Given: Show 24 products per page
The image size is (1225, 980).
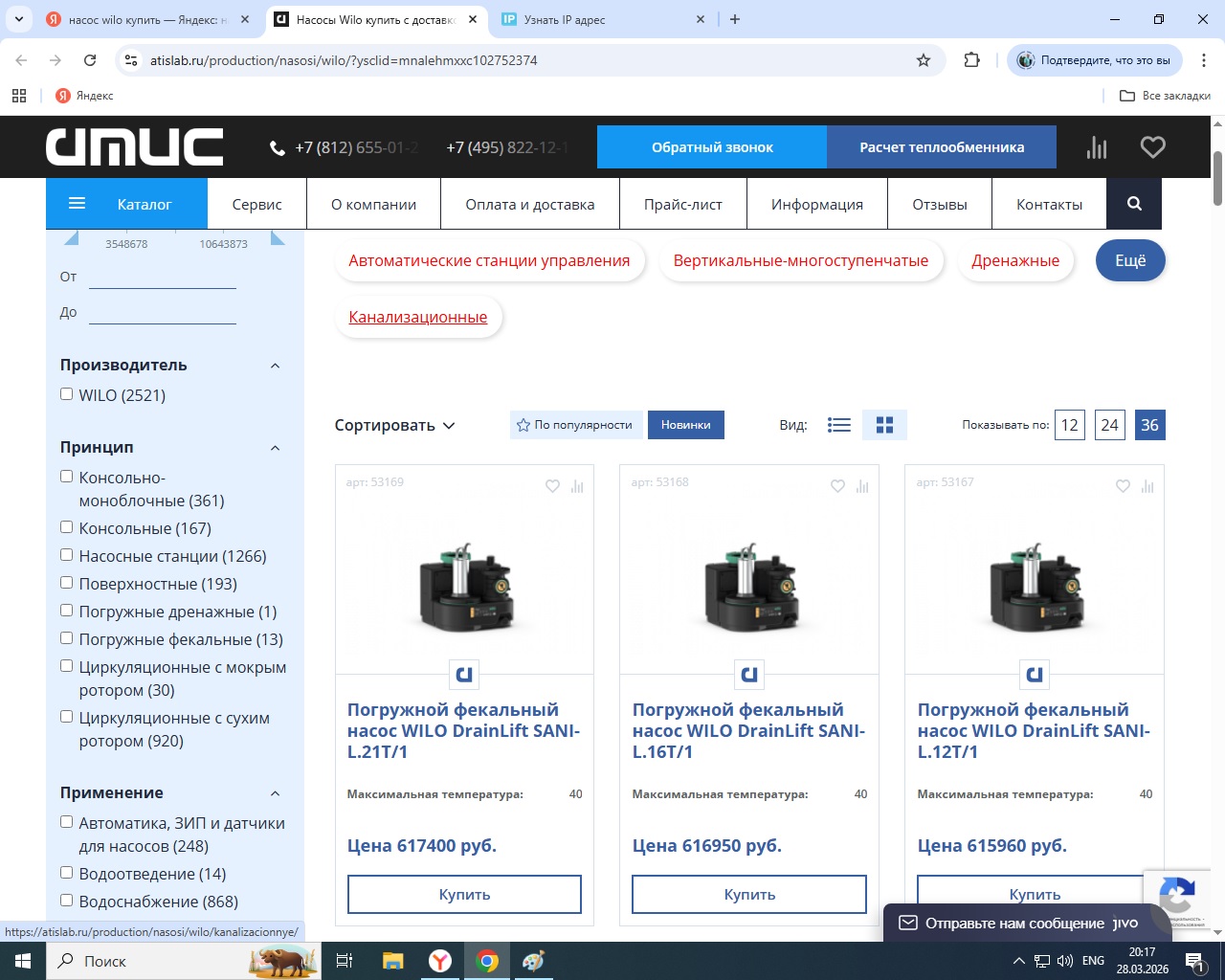Looking at the screenshot, I should 1110,425.
